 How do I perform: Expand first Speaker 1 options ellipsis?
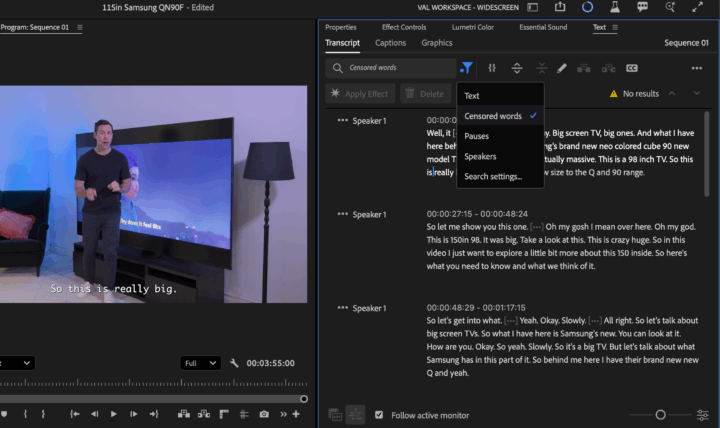[343, 121]
